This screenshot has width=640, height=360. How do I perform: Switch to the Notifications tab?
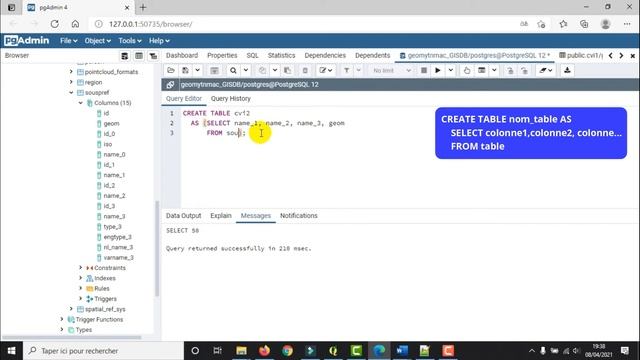pos(298,216)
